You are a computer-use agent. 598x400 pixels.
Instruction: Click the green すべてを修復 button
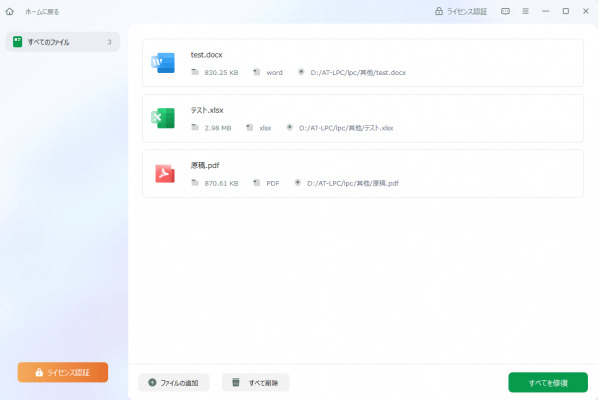(x=548, y=382)
